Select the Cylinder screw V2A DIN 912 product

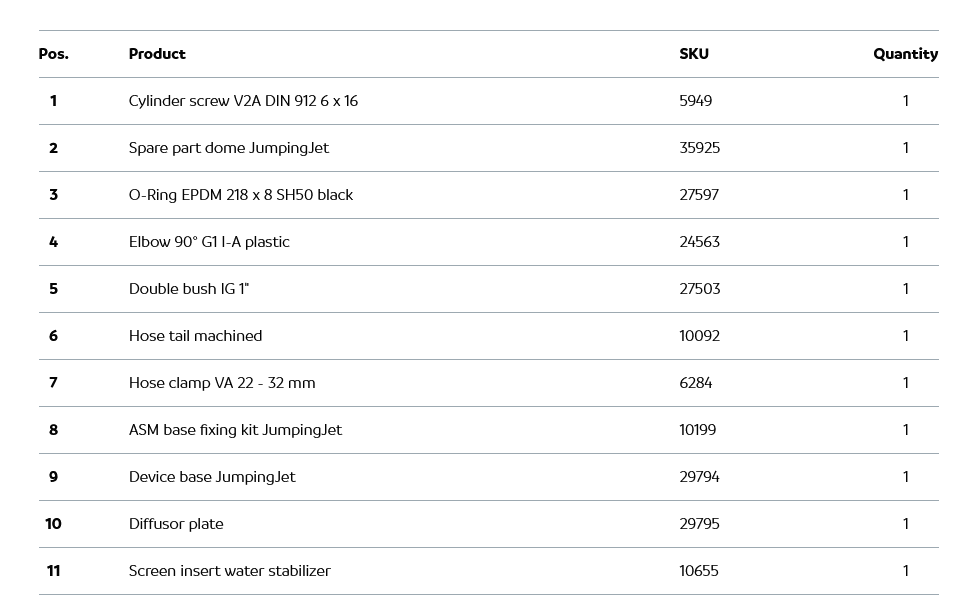pyautogui.click(x=243, y=101)
